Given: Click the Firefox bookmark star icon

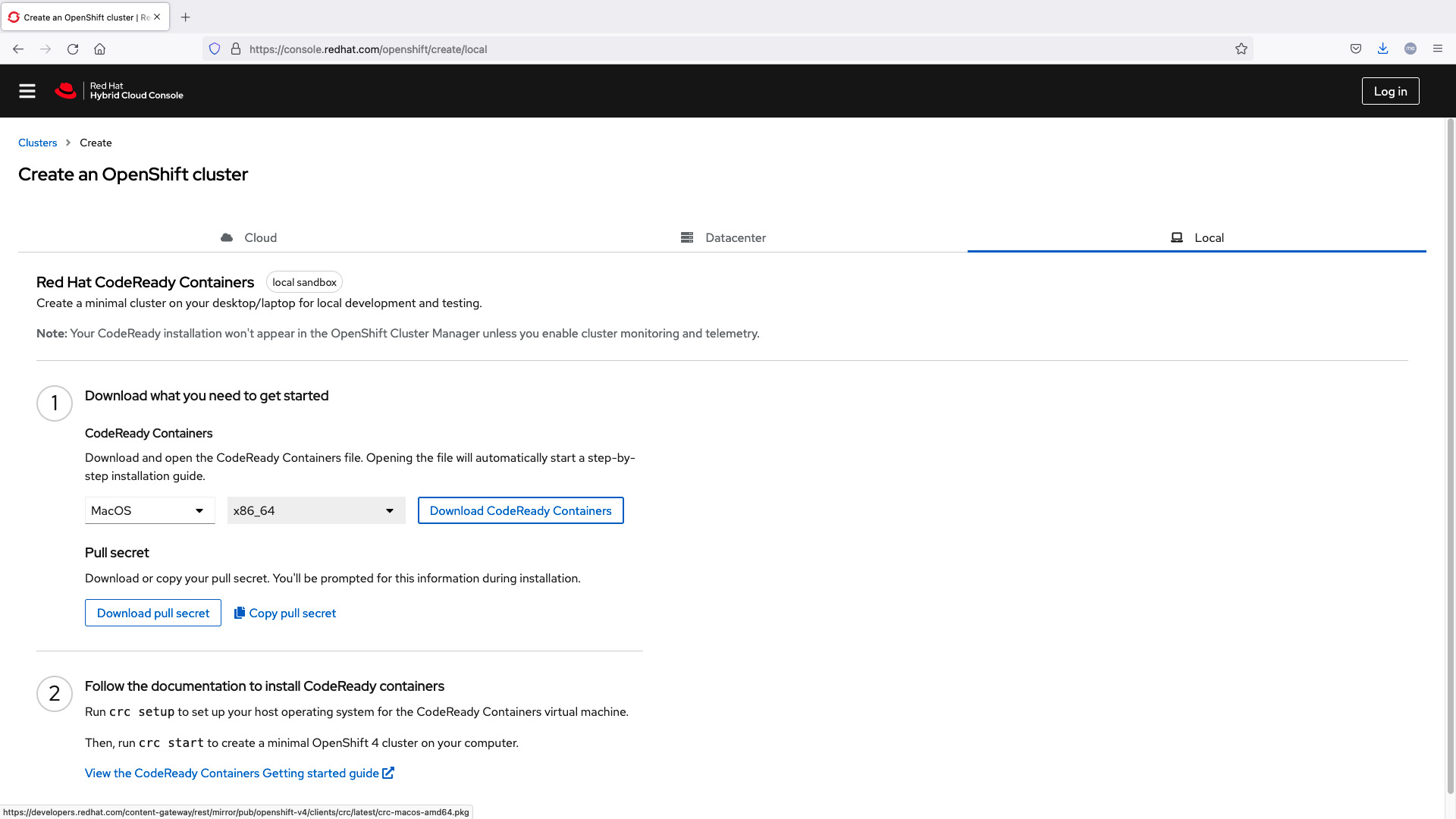Looking at the screenshot, I should (x=1241, y=49).
